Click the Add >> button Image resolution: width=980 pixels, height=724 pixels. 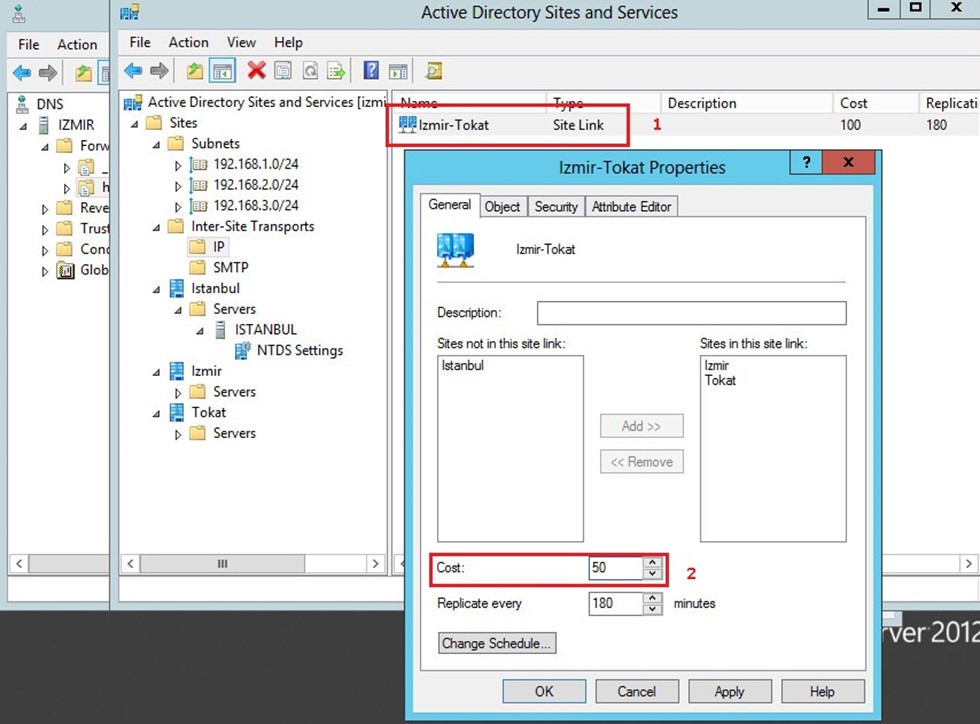coord(641,426)
